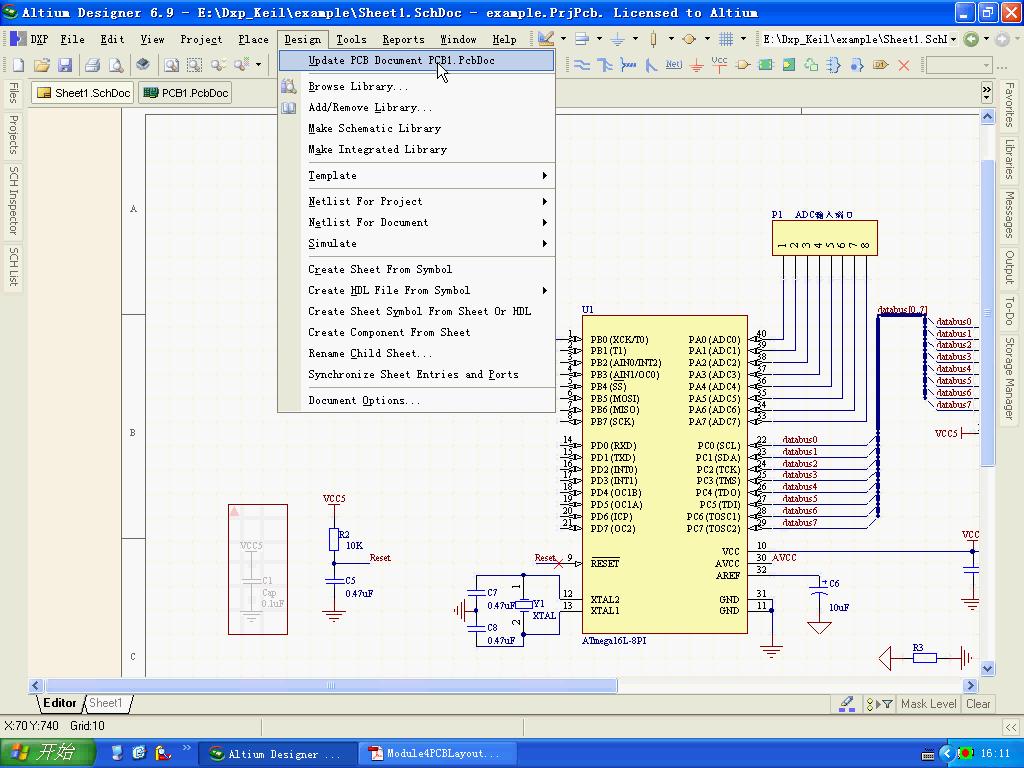Click the vertical scrollbar down arrow

coord(987,668)
